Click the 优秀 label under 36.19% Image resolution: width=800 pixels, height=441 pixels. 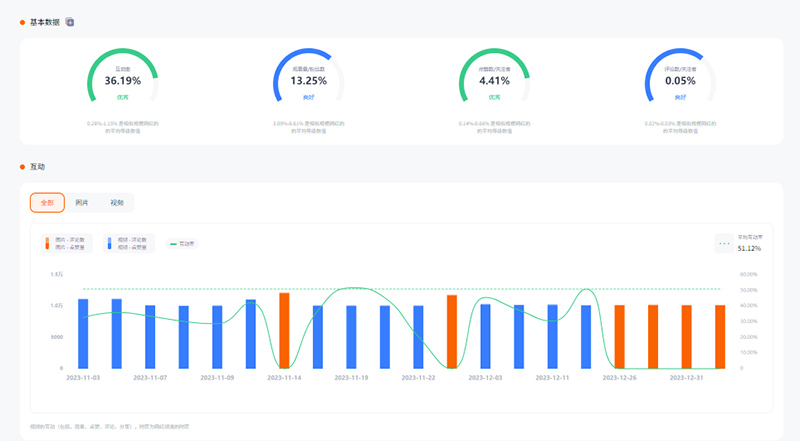(x=122, y=97)
